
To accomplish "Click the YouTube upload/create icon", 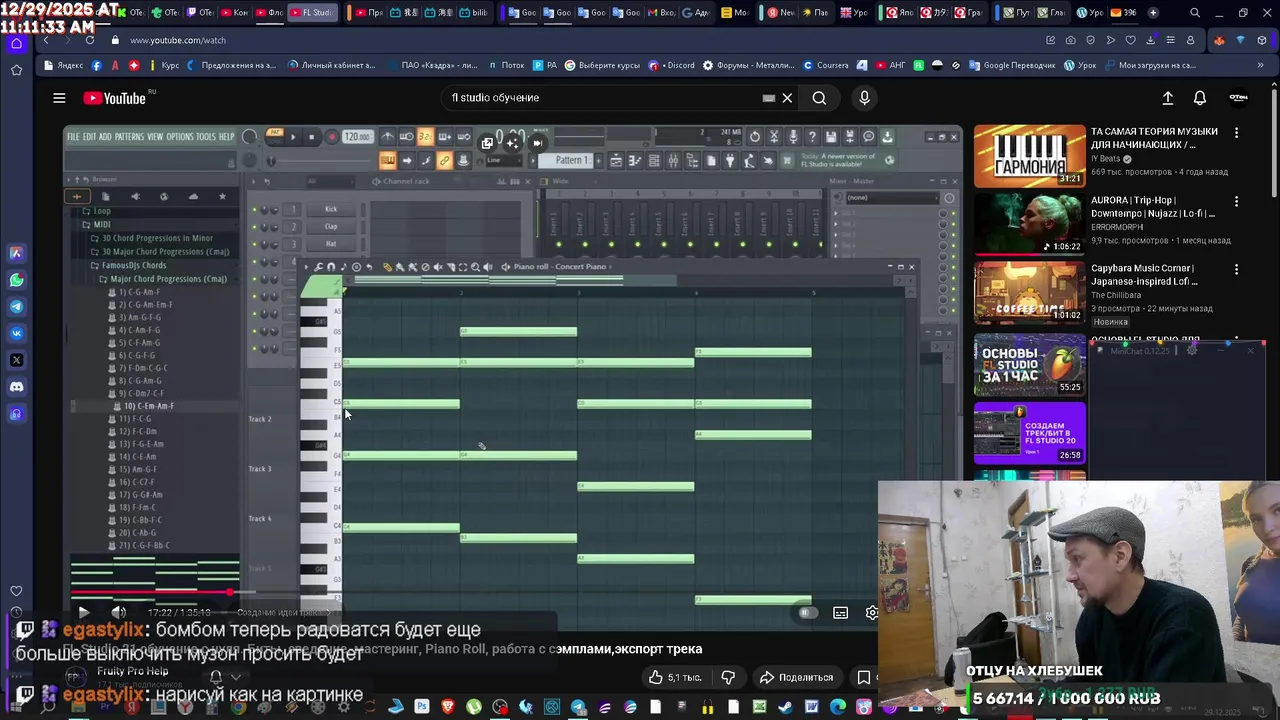I will [1167, 98].
